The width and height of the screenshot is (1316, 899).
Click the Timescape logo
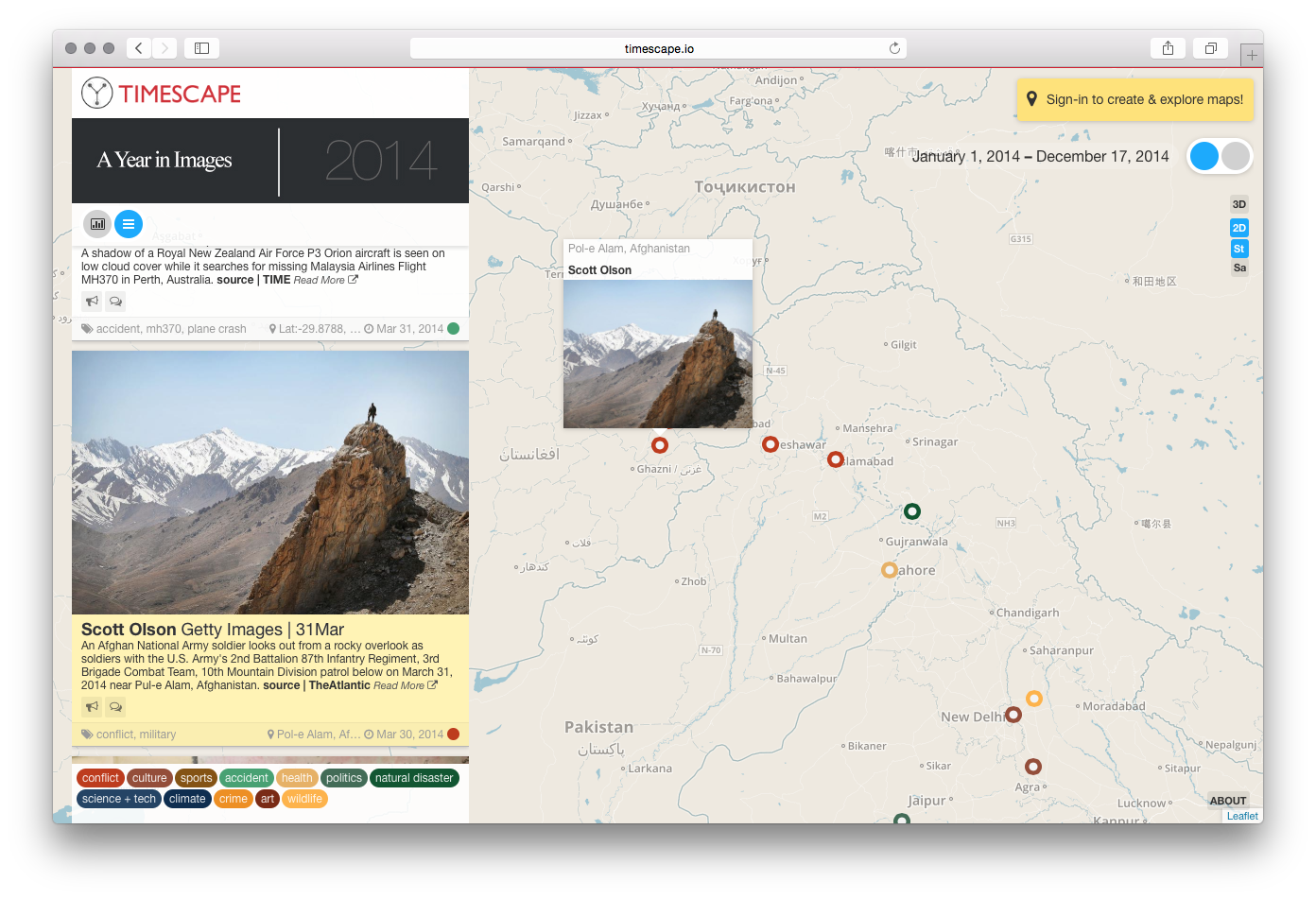tap(162, 94)
